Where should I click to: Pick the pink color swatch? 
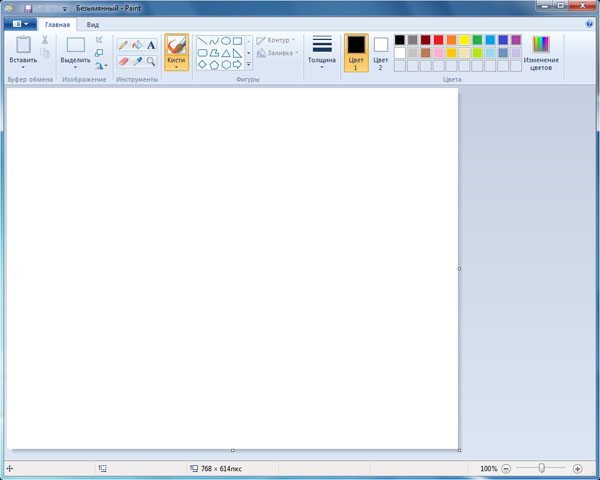[x=439, y=53]
